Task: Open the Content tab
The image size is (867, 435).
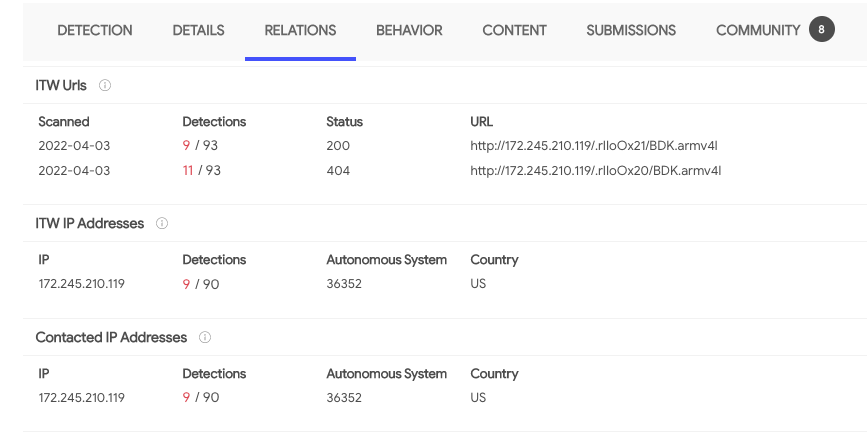Action: click(x=514, y=31)
